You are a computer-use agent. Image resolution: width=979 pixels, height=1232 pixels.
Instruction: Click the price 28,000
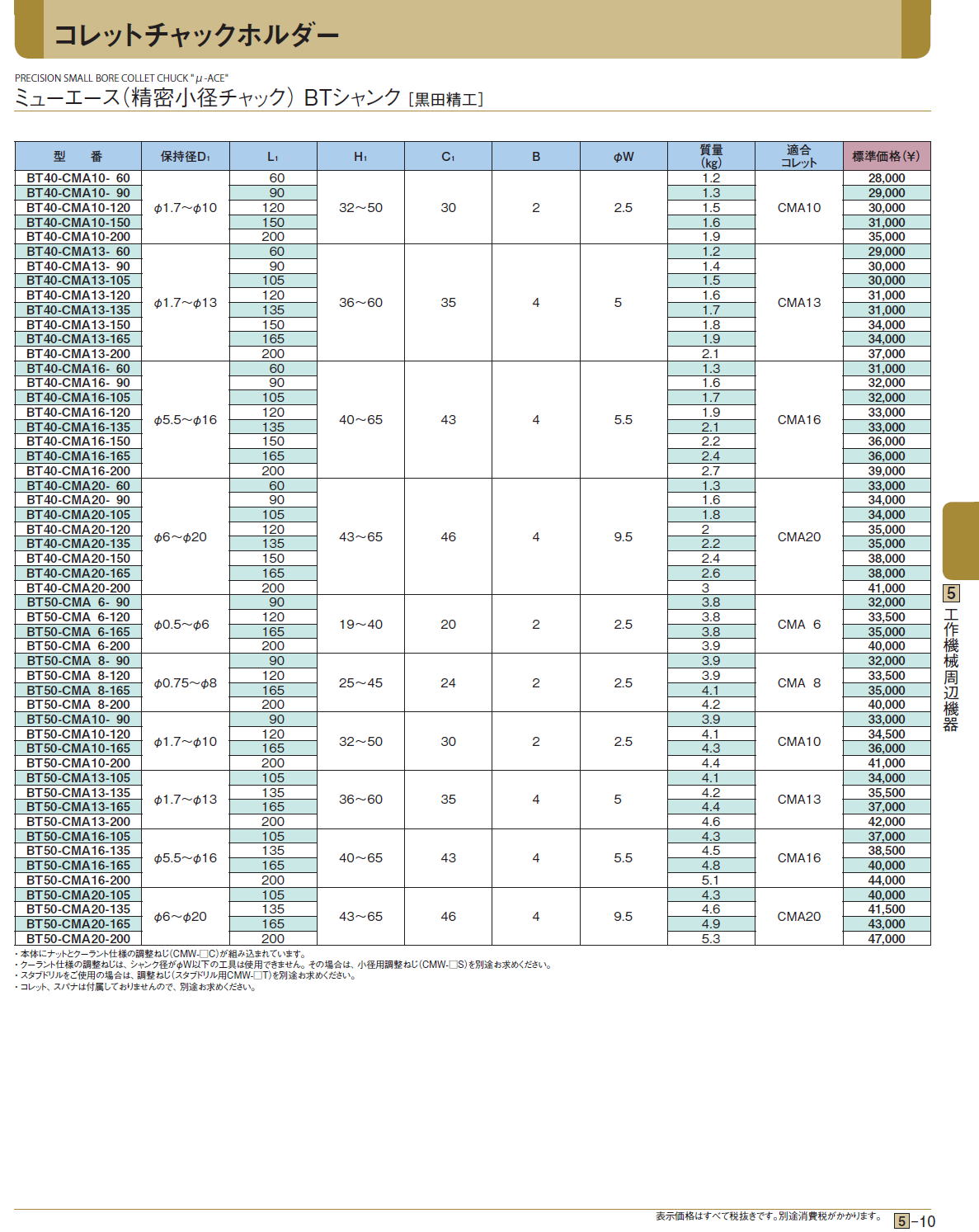[x=887, y=178]
